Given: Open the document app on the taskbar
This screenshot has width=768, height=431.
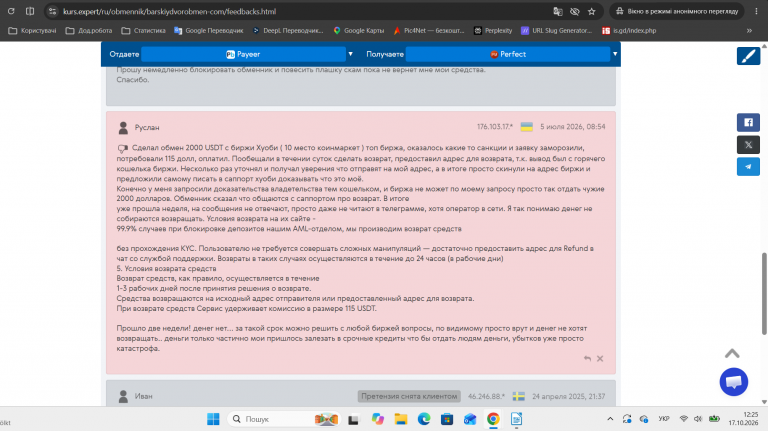Looking at the screenshot, I should pyautogui.click(x=516, y=419).
